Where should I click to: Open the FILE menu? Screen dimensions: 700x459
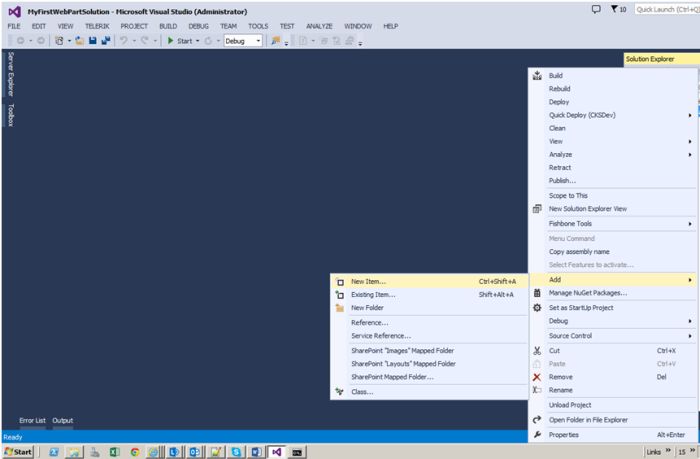point(14,26)
